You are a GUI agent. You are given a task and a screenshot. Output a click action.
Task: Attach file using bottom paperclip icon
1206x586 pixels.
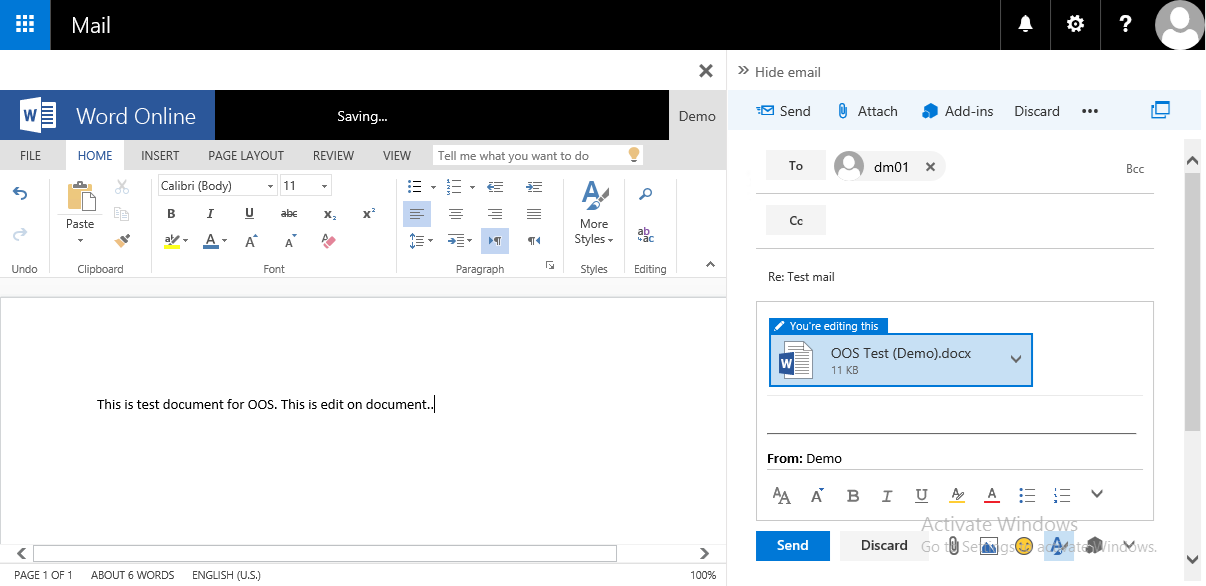[954, 546]
